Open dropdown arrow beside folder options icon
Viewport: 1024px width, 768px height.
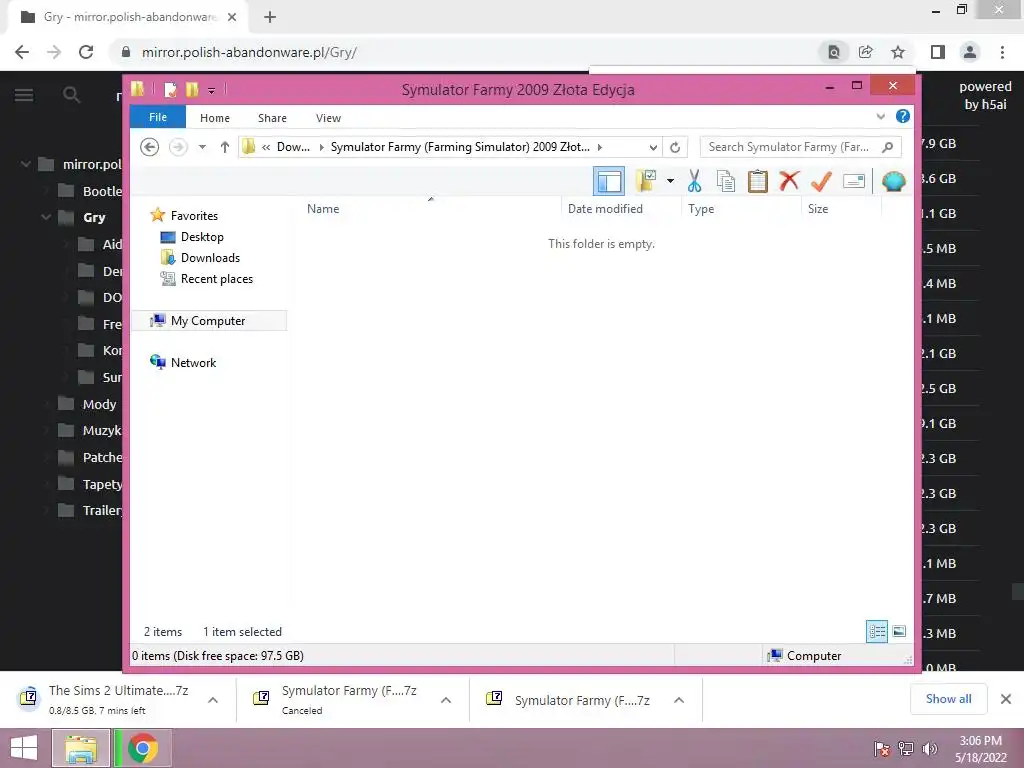pyautogui.click(x=670, y=181)
